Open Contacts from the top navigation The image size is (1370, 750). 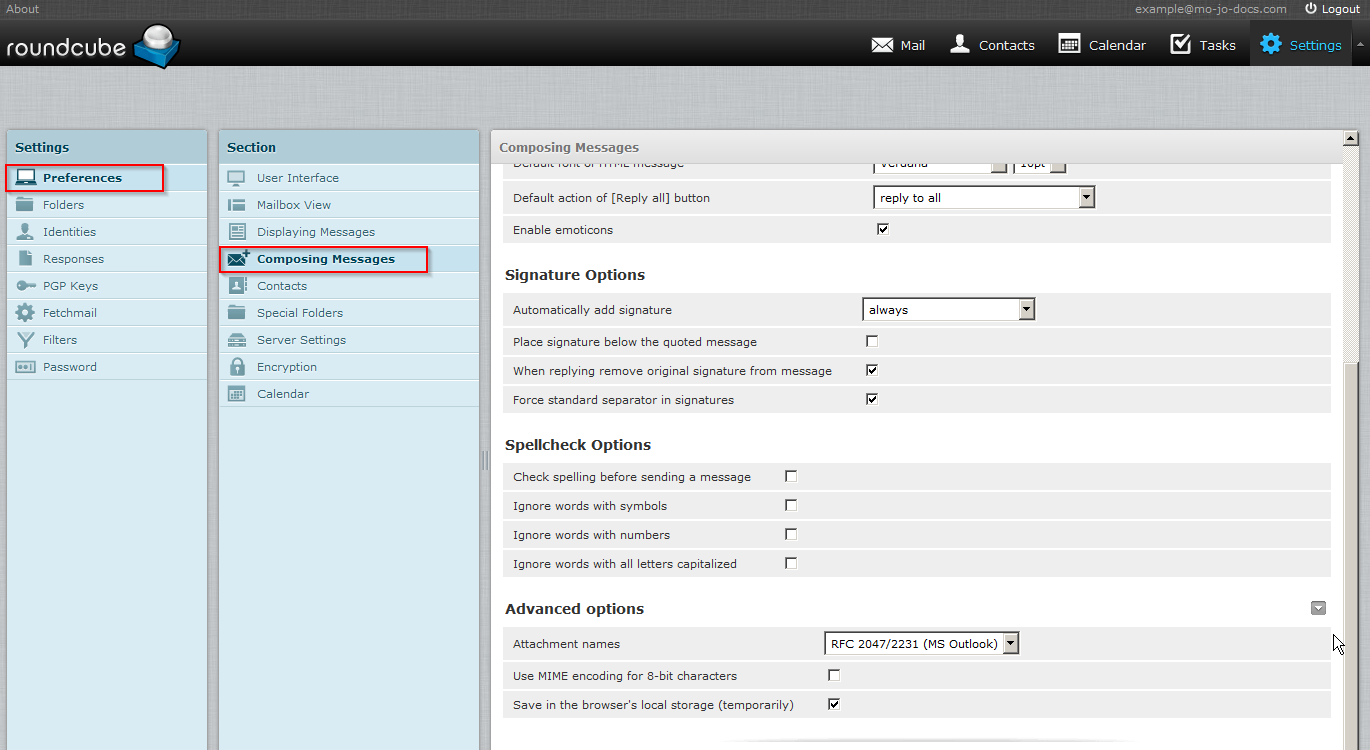tap(960, 44)
